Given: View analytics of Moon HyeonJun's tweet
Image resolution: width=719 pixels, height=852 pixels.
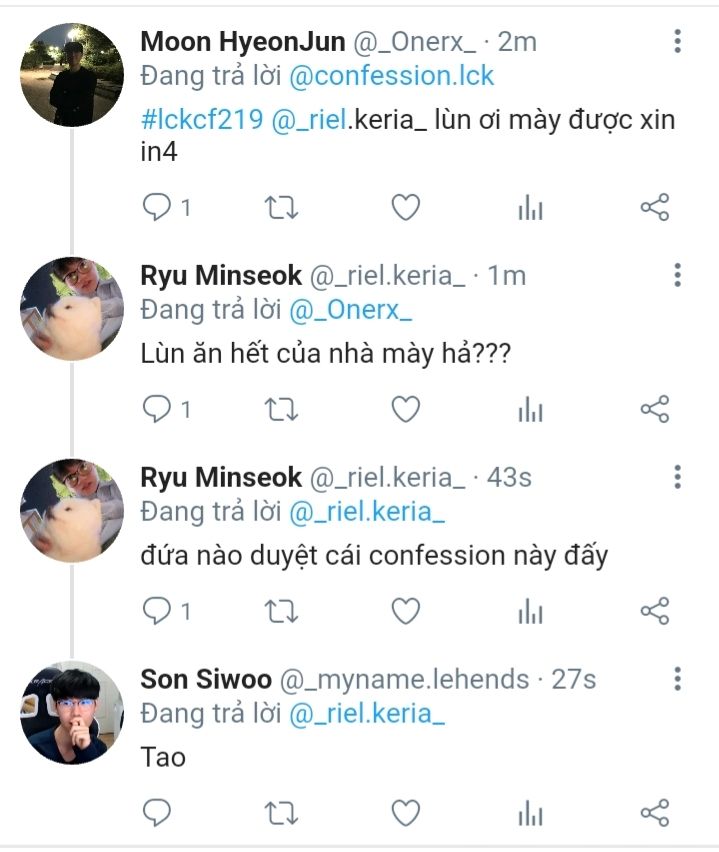Looking at the screenshot, I should pos(530,208).
